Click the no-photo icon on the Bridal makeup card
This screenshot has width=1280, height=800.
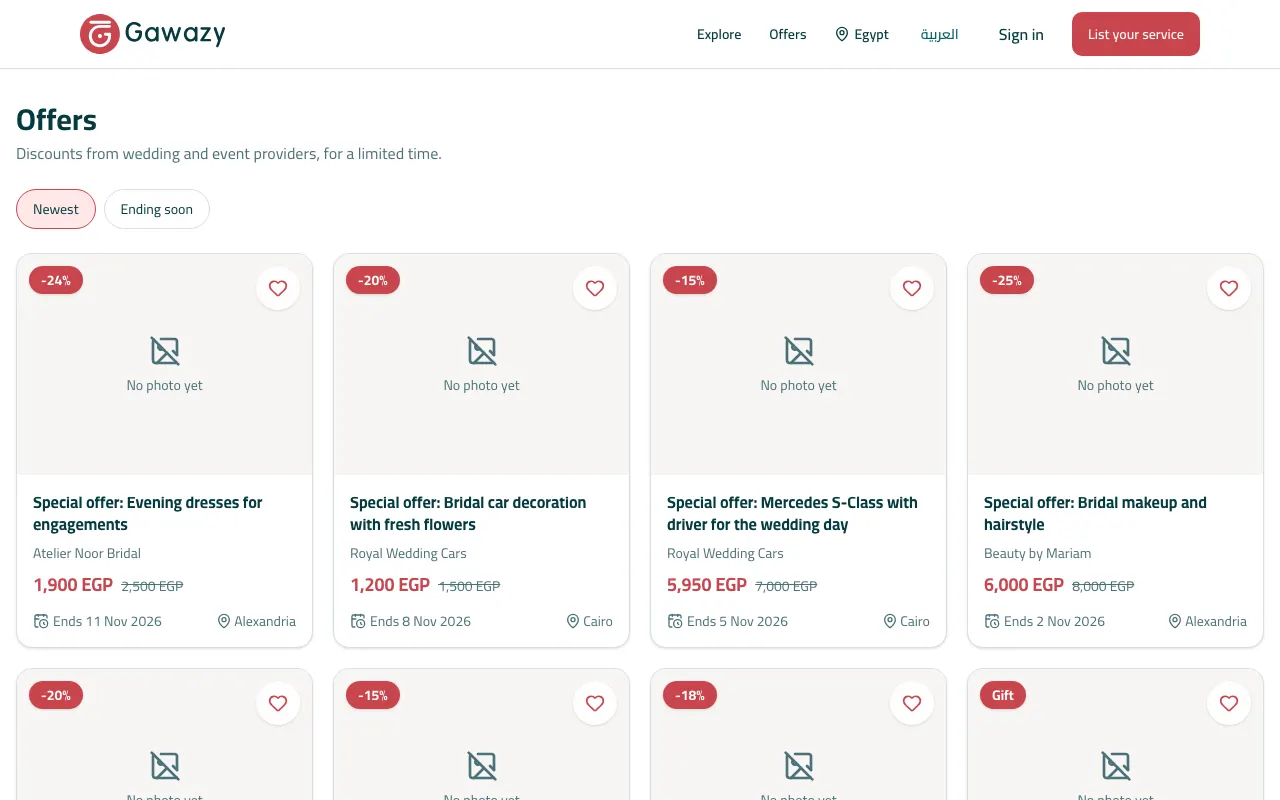click(1116, 351)
